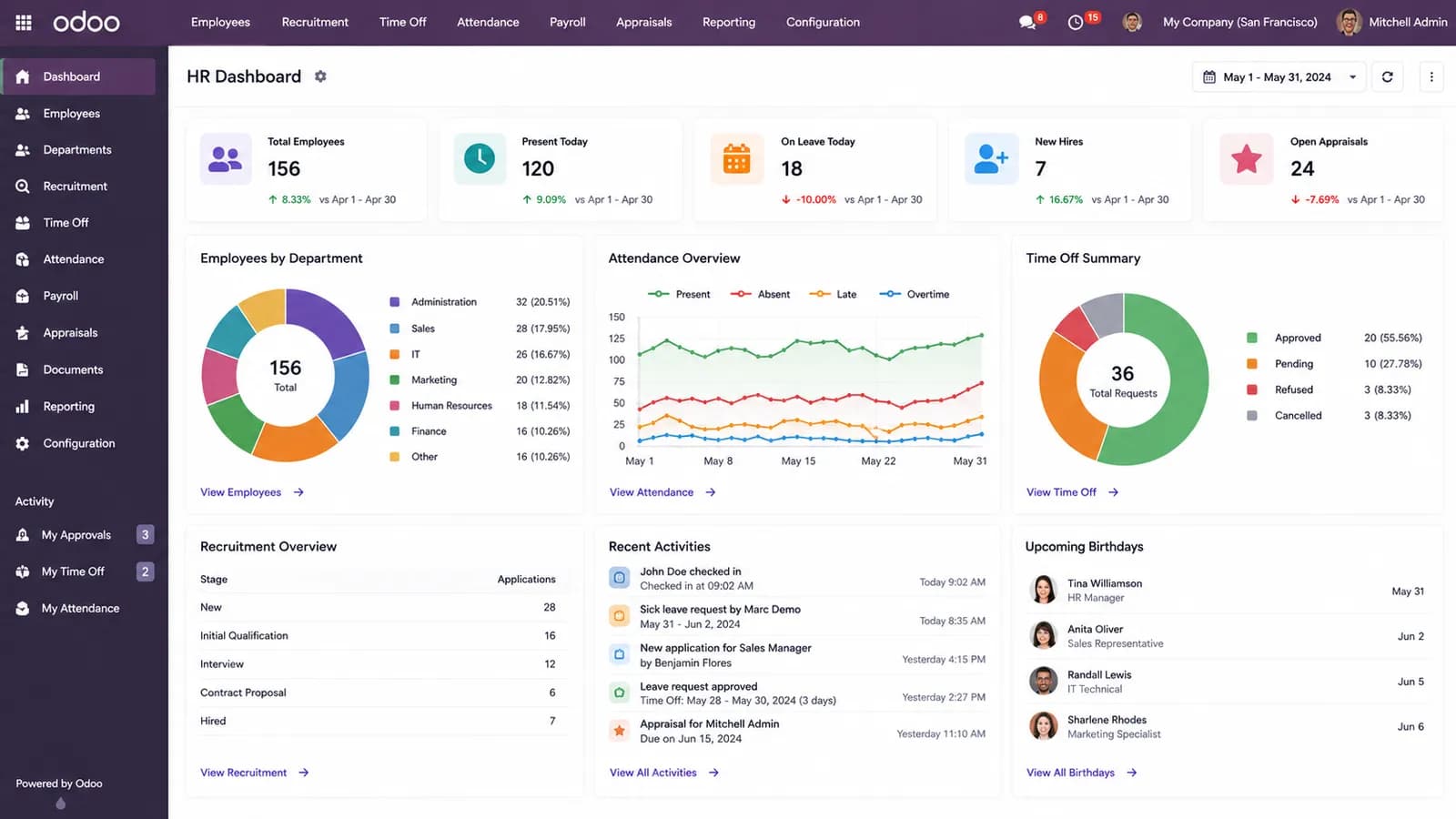1456x819 pixels.
Task: Open the My Company (San Francisco) switcher
Action: click(x=1239, y=23)
